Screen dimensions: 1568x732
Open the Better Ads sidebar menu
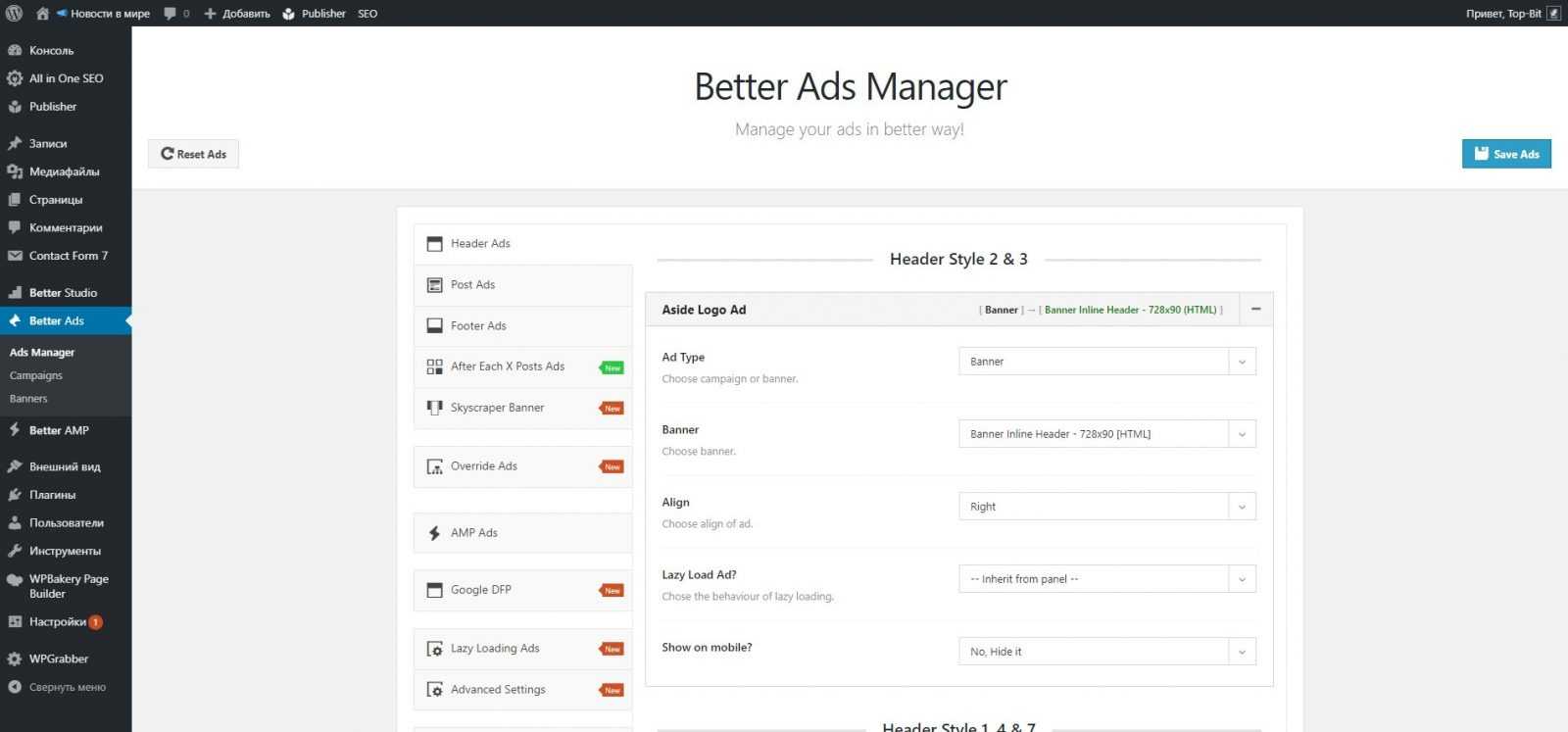click(66, 320)
